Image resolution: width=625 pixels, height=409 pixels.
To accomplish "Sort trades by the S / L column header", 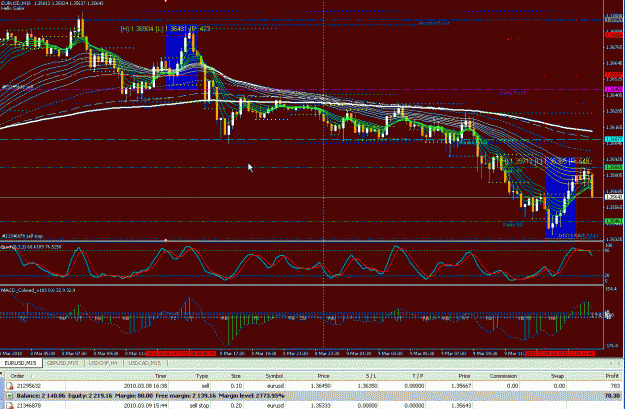I will [371, 376].
